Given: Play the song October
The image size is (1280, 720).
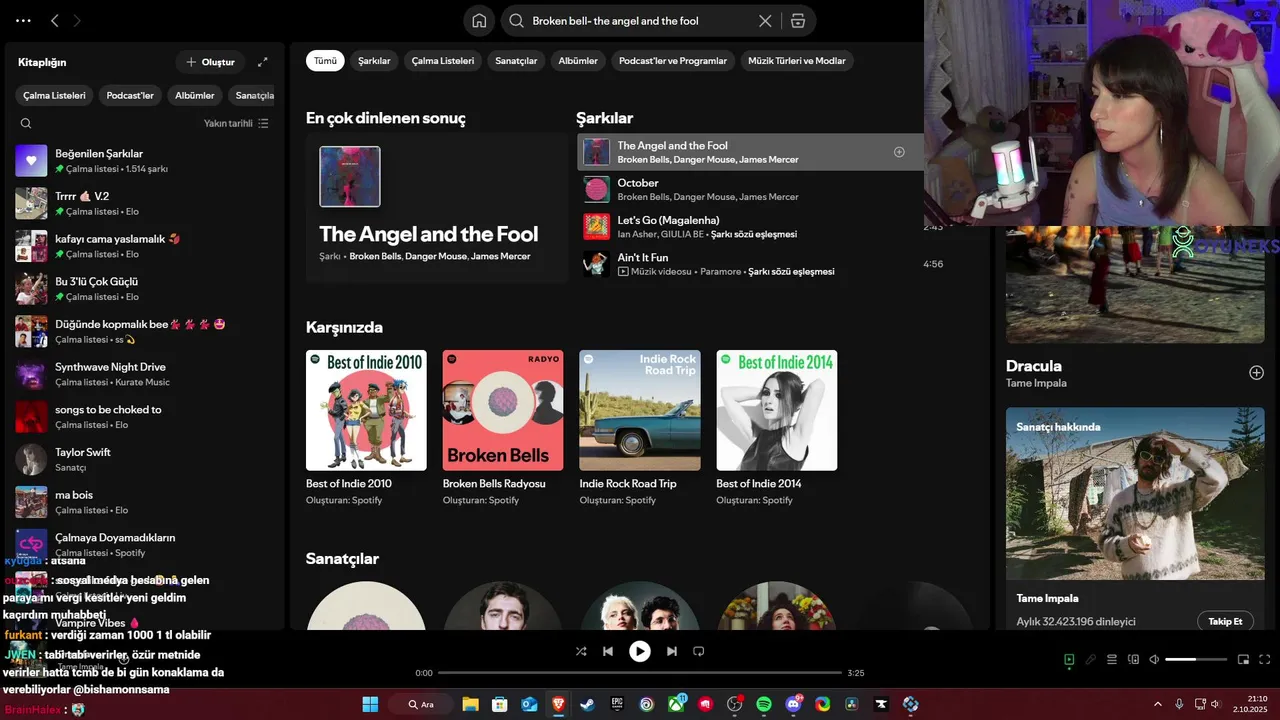Looking at the screenshot, I should pyautogui.click(x=750, y=190).
